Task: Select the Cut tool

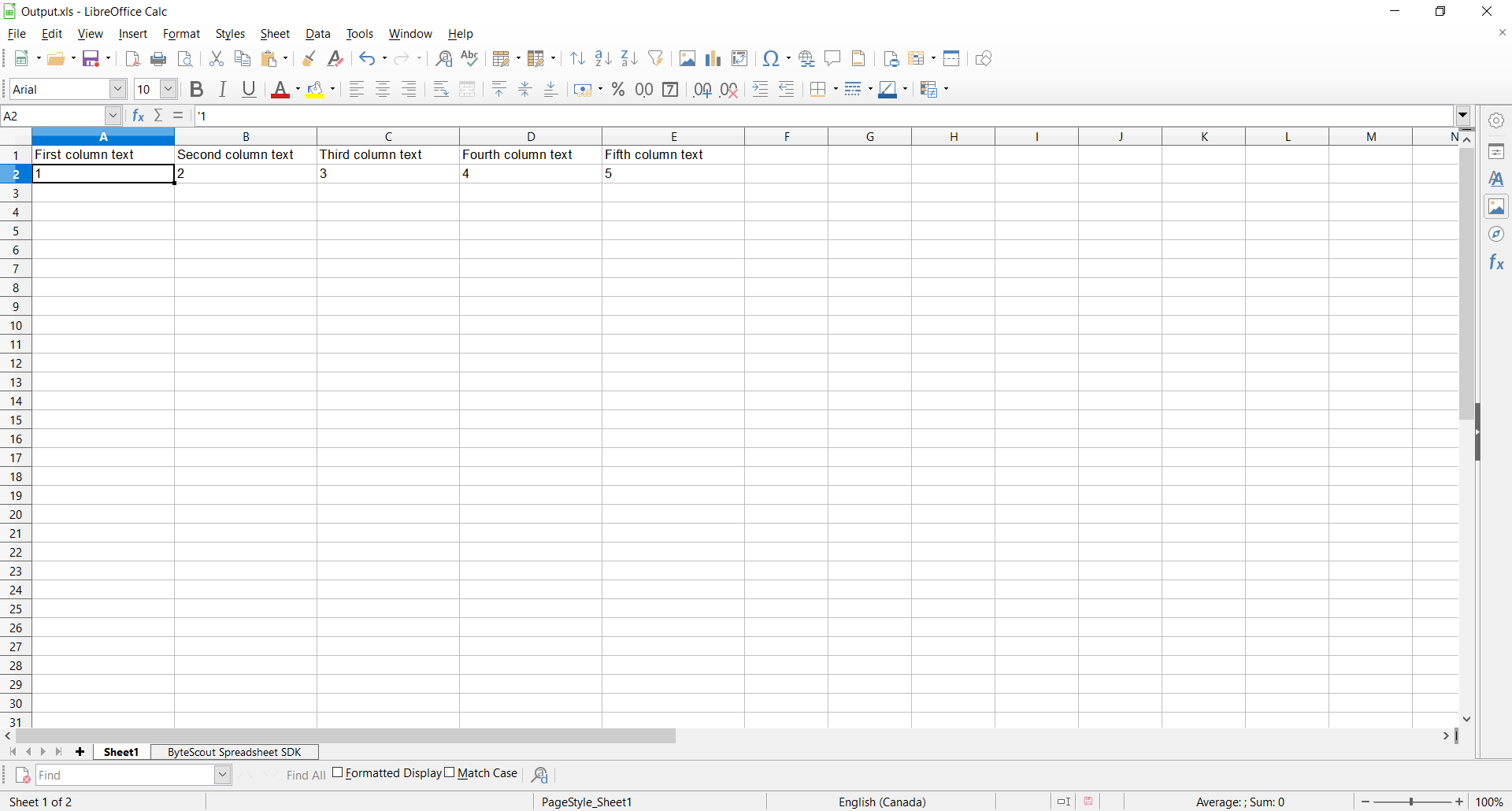Action: pyautogui.click(x=217, y=58)
